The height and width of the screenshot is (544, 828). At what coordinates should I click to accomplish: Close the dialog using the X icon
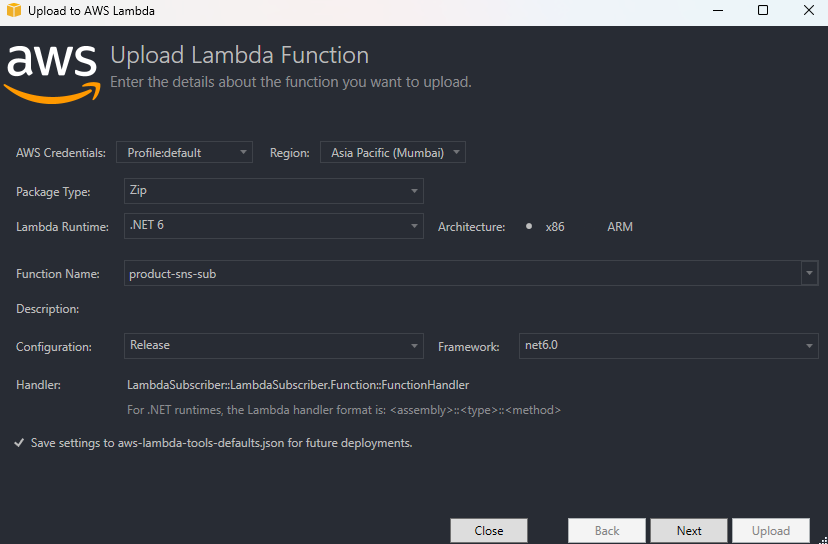coord(808,11)
